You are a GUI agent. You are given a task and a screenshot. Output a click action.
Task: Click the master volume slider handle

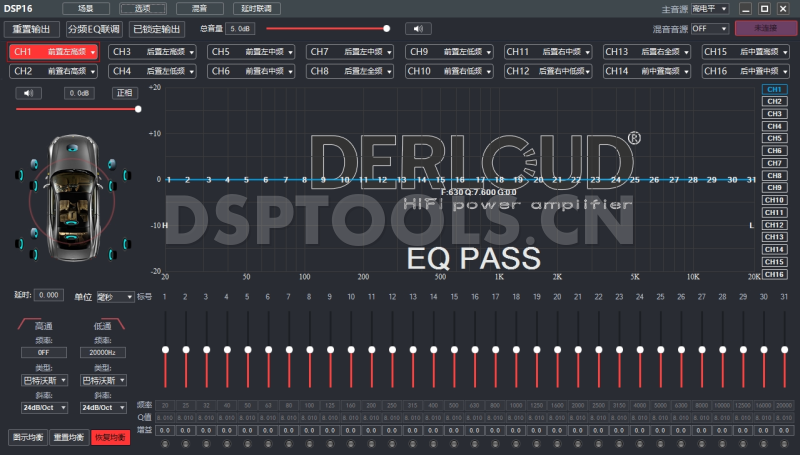coord(386,29)
